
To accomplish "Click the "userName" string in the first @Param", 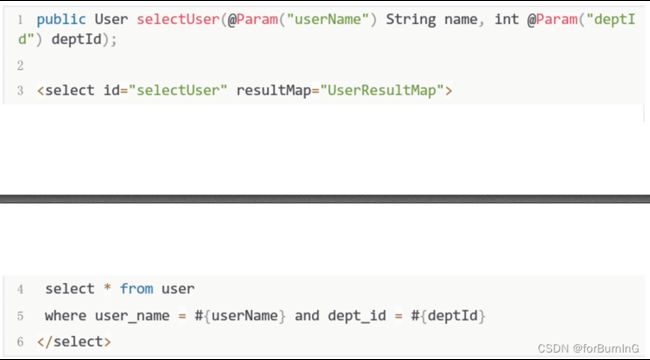I will pos(327,19).
